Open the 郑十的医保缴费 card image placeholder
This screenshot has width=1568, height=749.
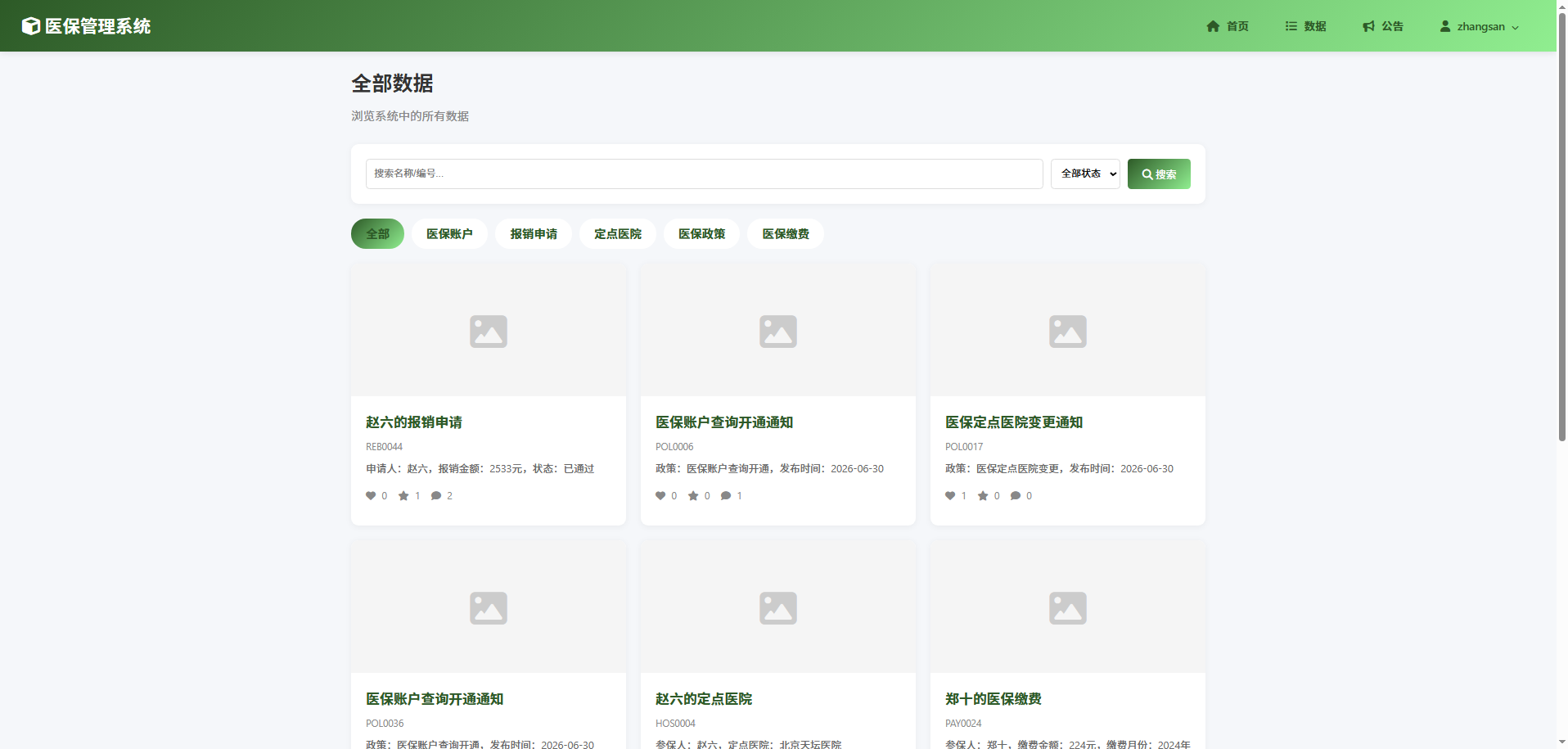pos(1068,607)
